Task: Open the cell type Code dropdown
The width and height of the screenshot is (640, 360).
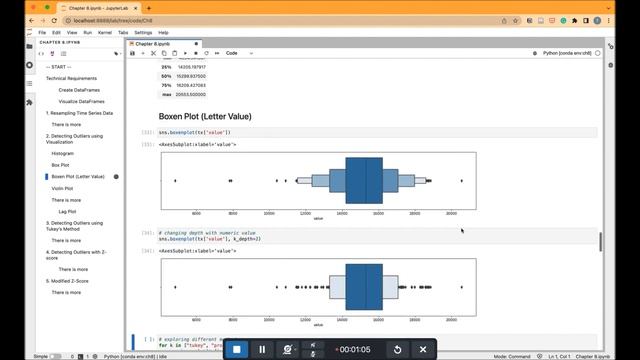Action: pyautogui.click(x=240, y=53)
